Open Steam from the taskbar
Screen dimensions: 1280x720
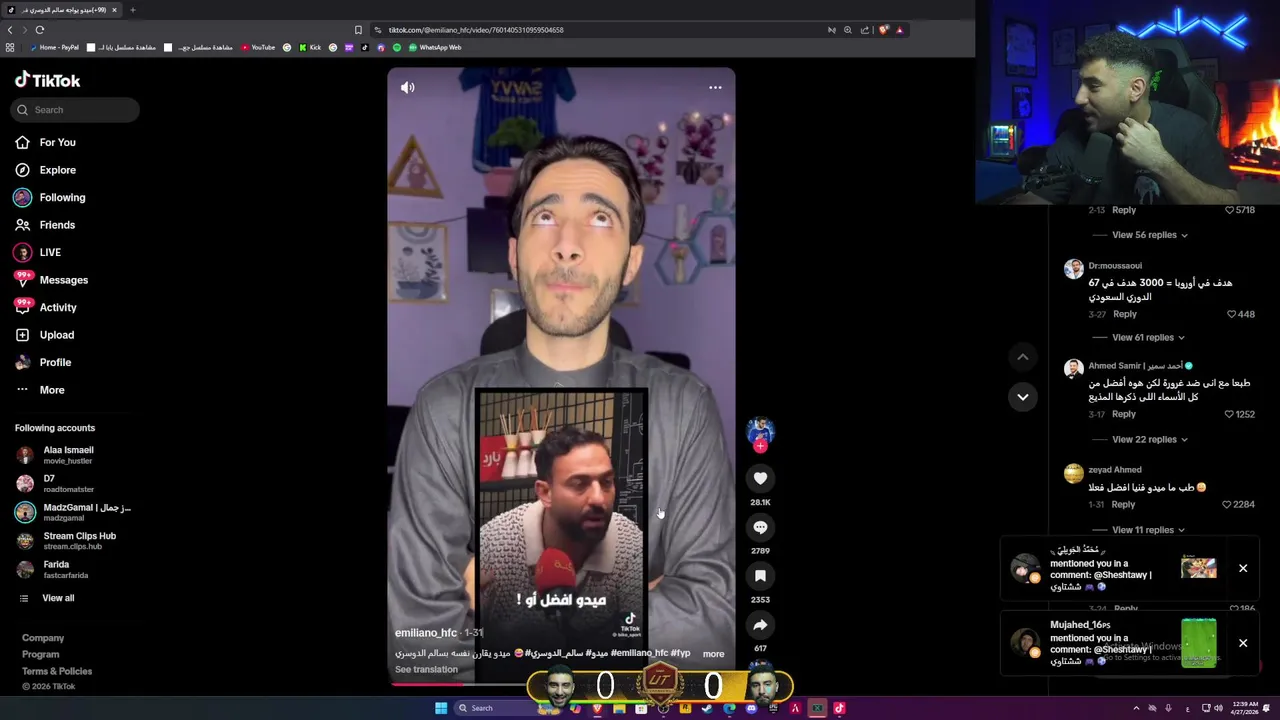click(707, 708)
